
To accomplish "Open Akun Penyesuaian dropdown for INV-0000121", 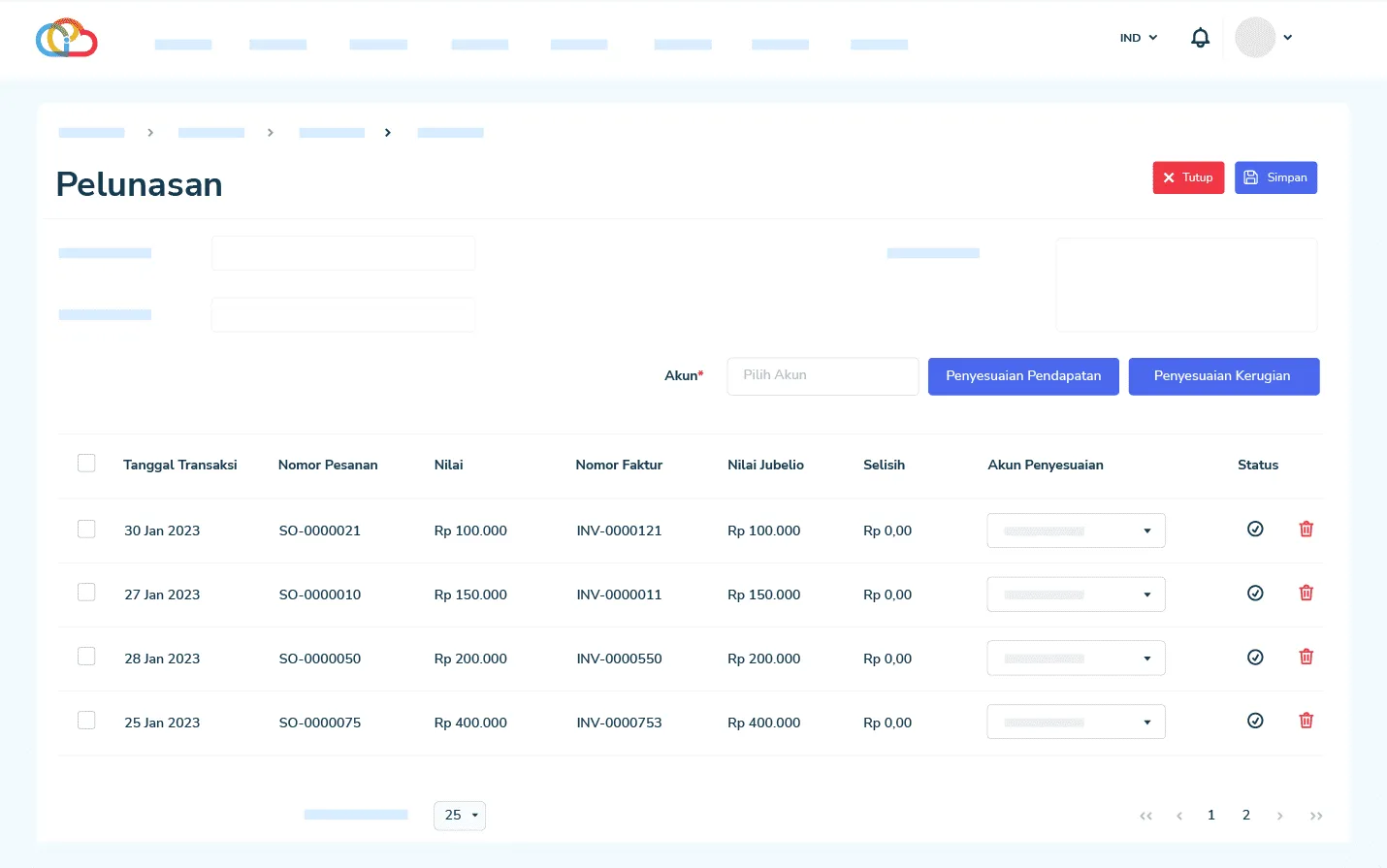I will tap(1076, 530).
